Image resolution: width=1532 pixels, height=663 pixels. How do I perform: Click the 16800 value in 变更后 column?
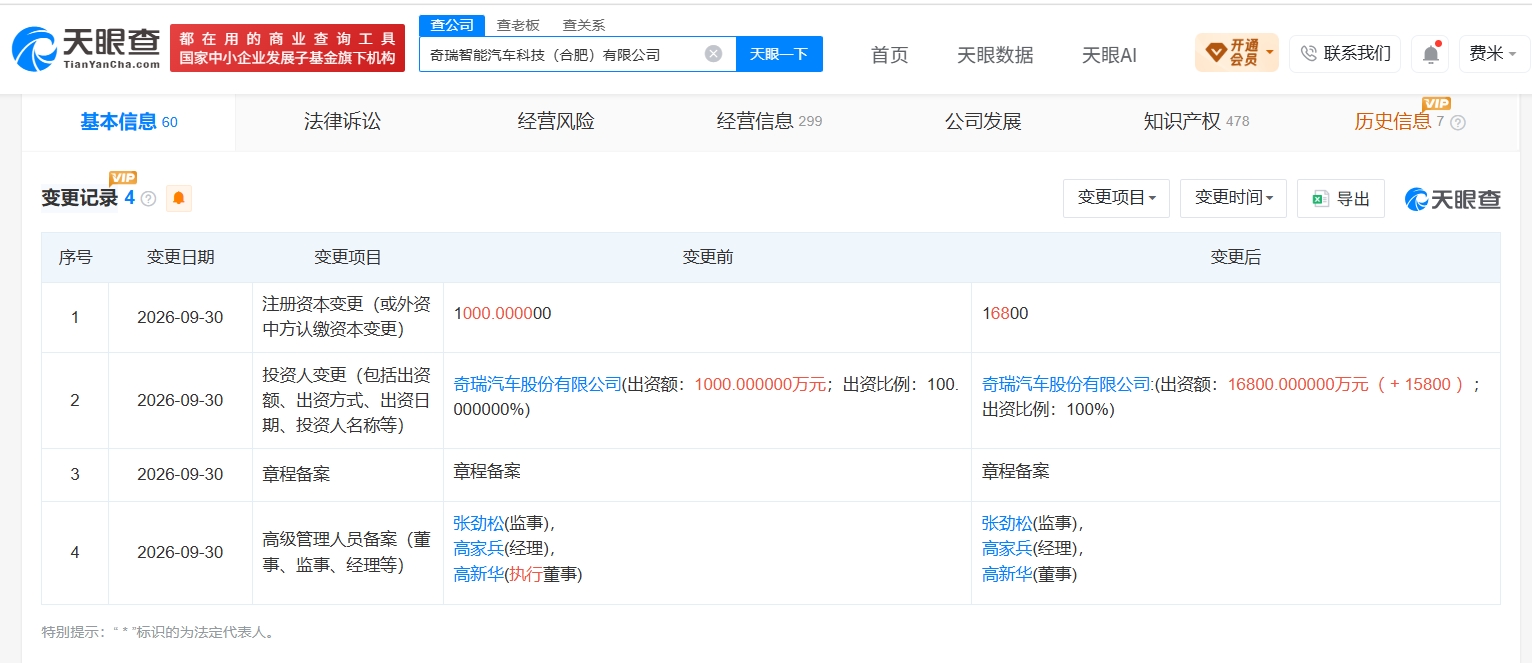[x=1005, y=313]
